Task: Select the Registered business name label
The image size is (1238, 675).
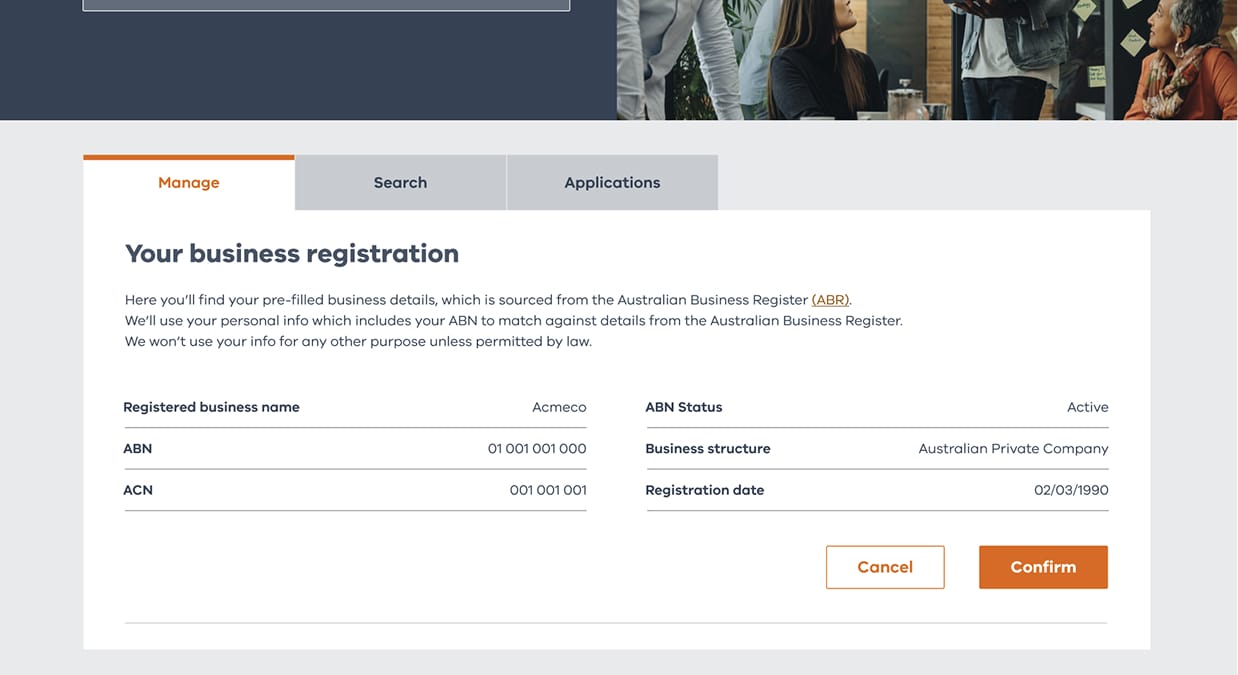Action: tap(211, 407)
